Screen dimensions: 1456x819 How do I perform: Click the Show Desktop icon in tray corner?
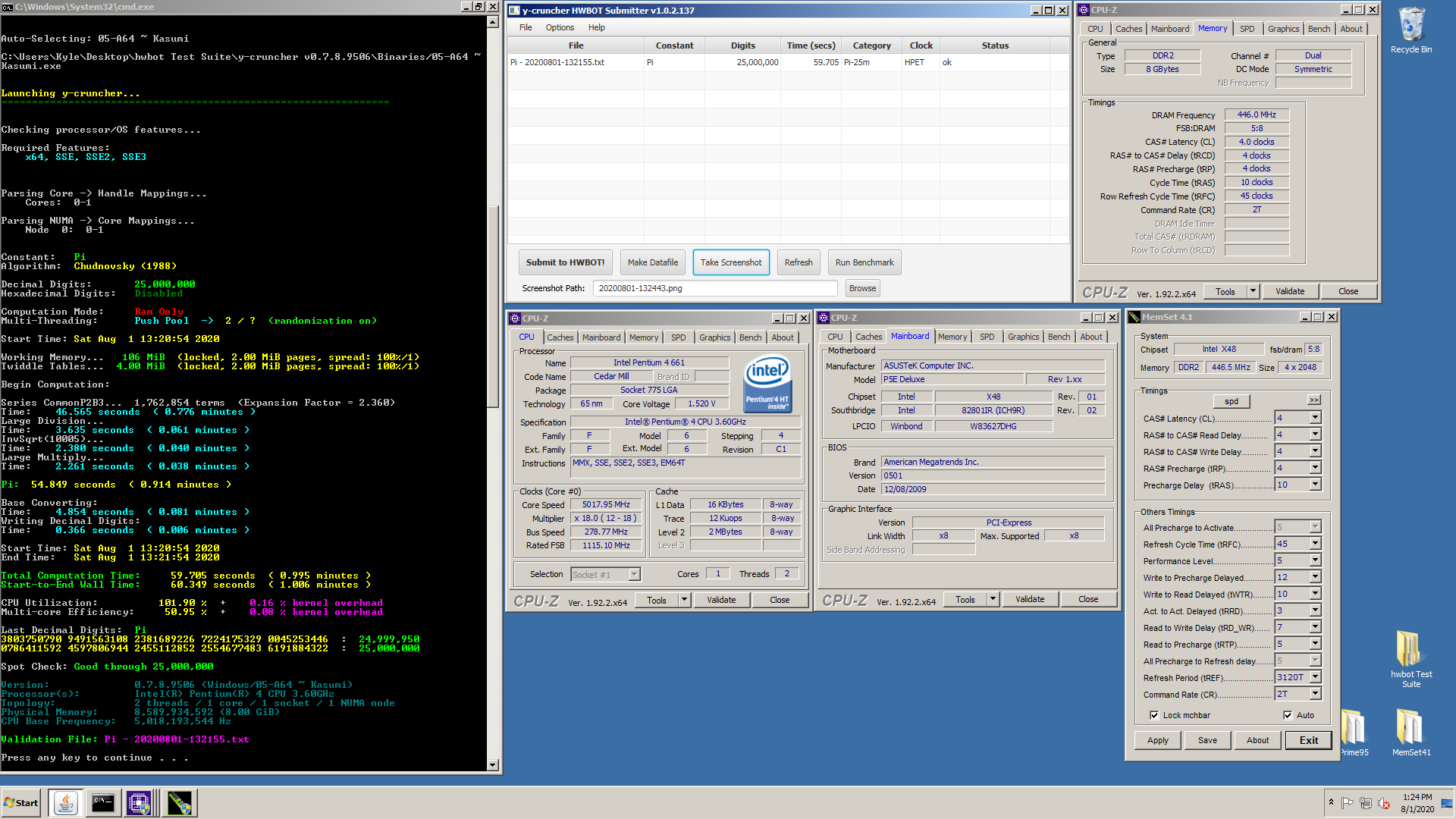[1448, 803]
